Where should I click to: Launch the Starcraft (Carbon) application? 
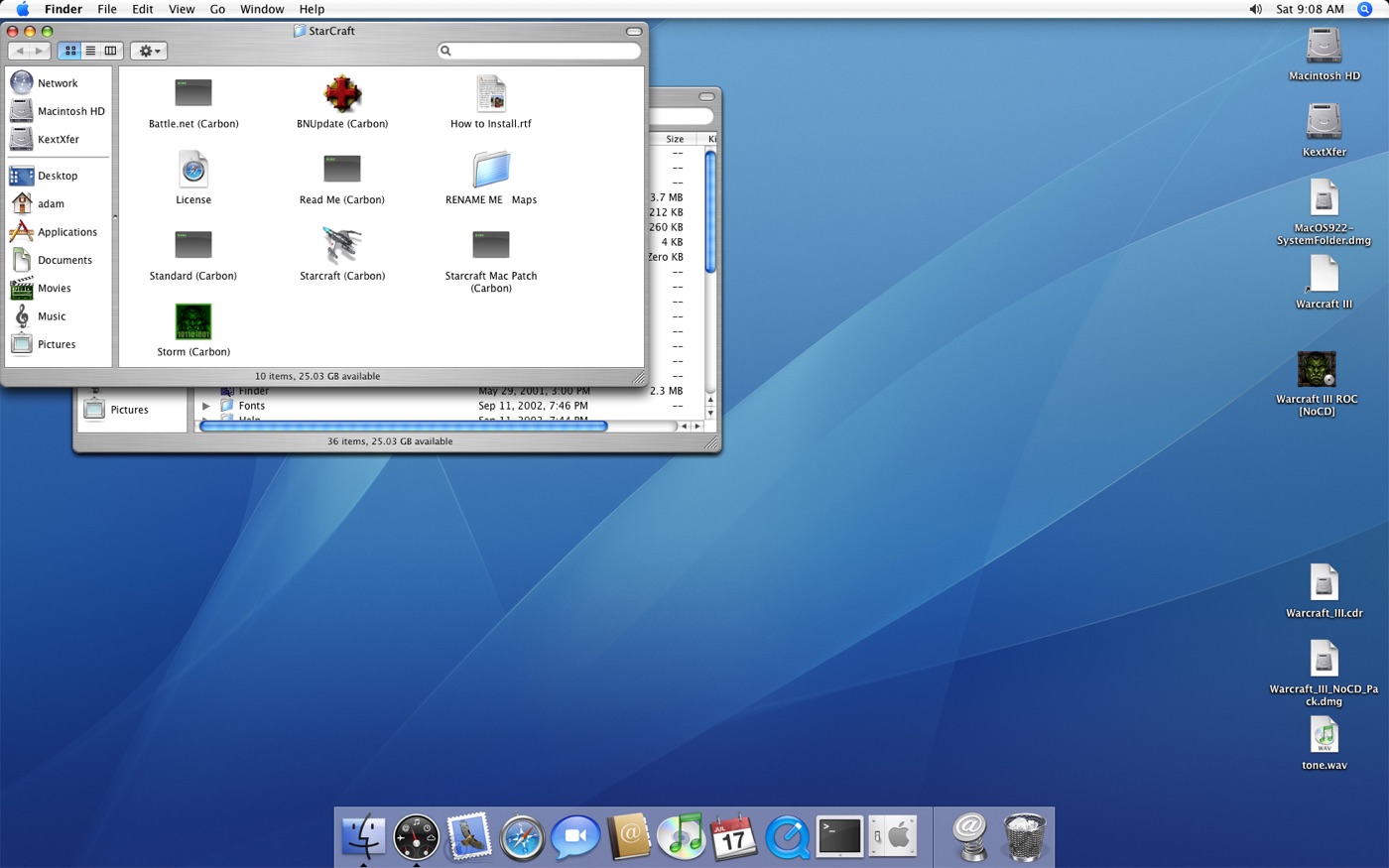coord(342,245)
